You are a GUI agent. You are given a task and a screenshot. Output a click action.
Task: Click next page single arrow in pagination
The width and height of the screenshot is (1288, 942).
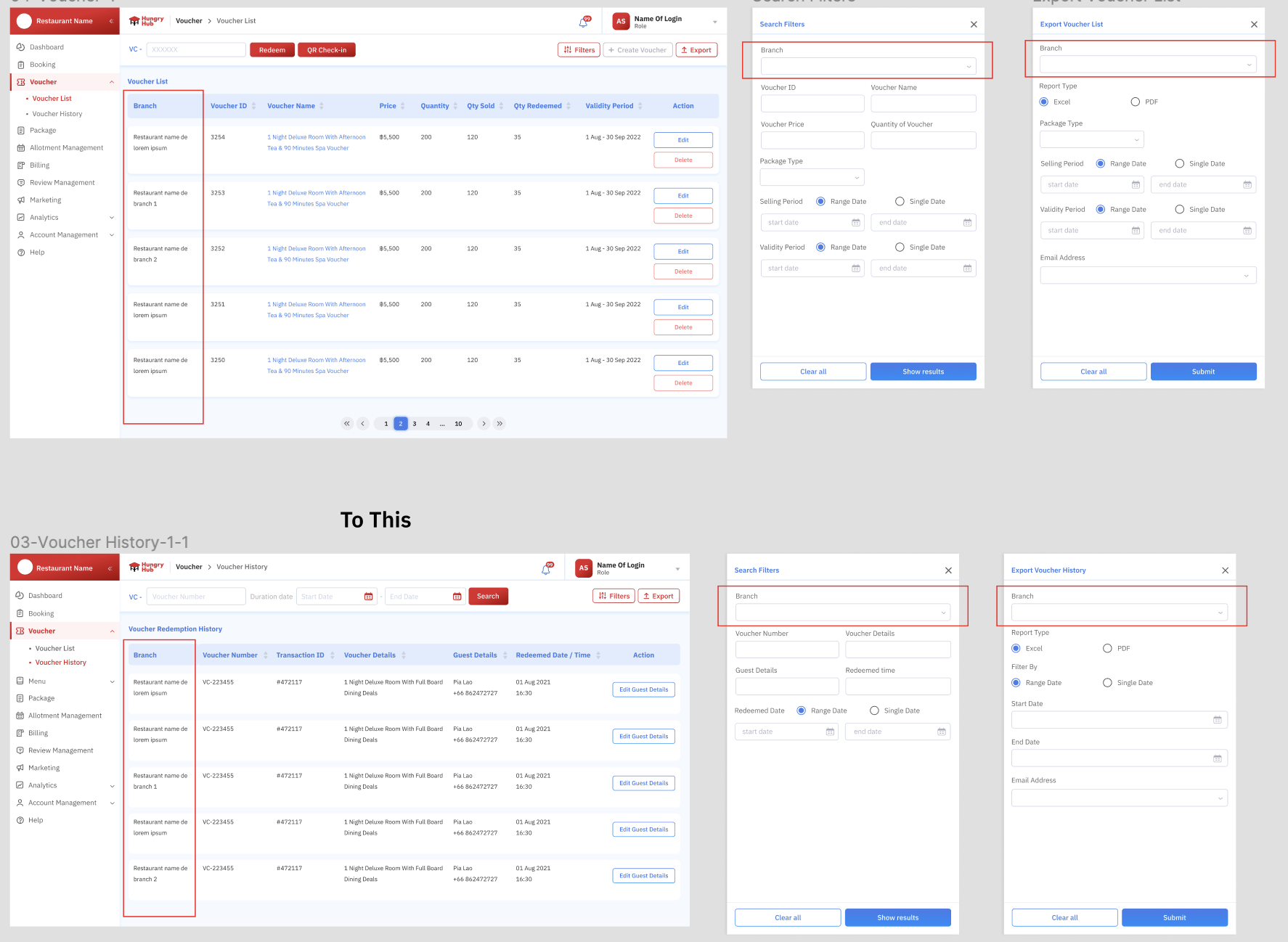click(484, 424)
